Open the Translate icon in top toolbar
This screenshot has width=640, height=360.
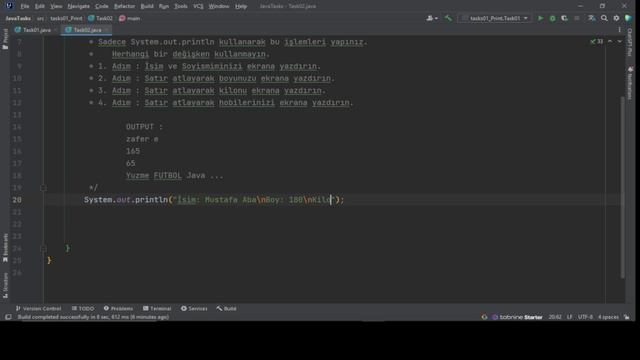pyautogui.click(x=591, y=18)
